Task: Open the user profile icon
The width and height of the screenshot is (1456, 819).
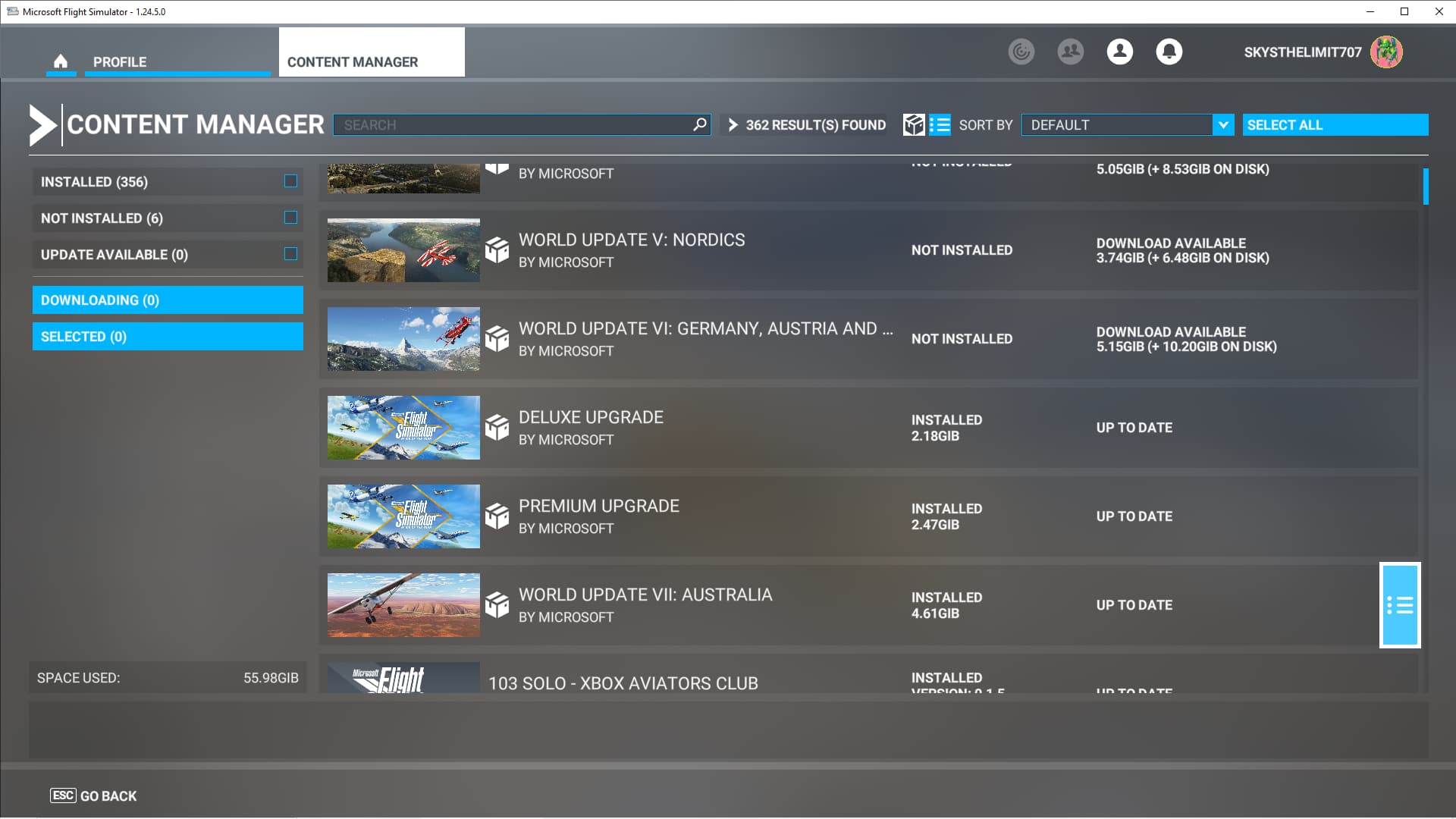Action: pyautogui.click(x=1120, y=52)
